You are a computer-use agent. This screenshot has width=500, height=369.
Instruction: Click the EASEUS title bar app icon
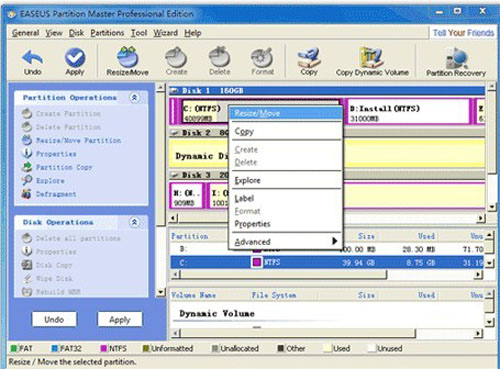[12, 14]
